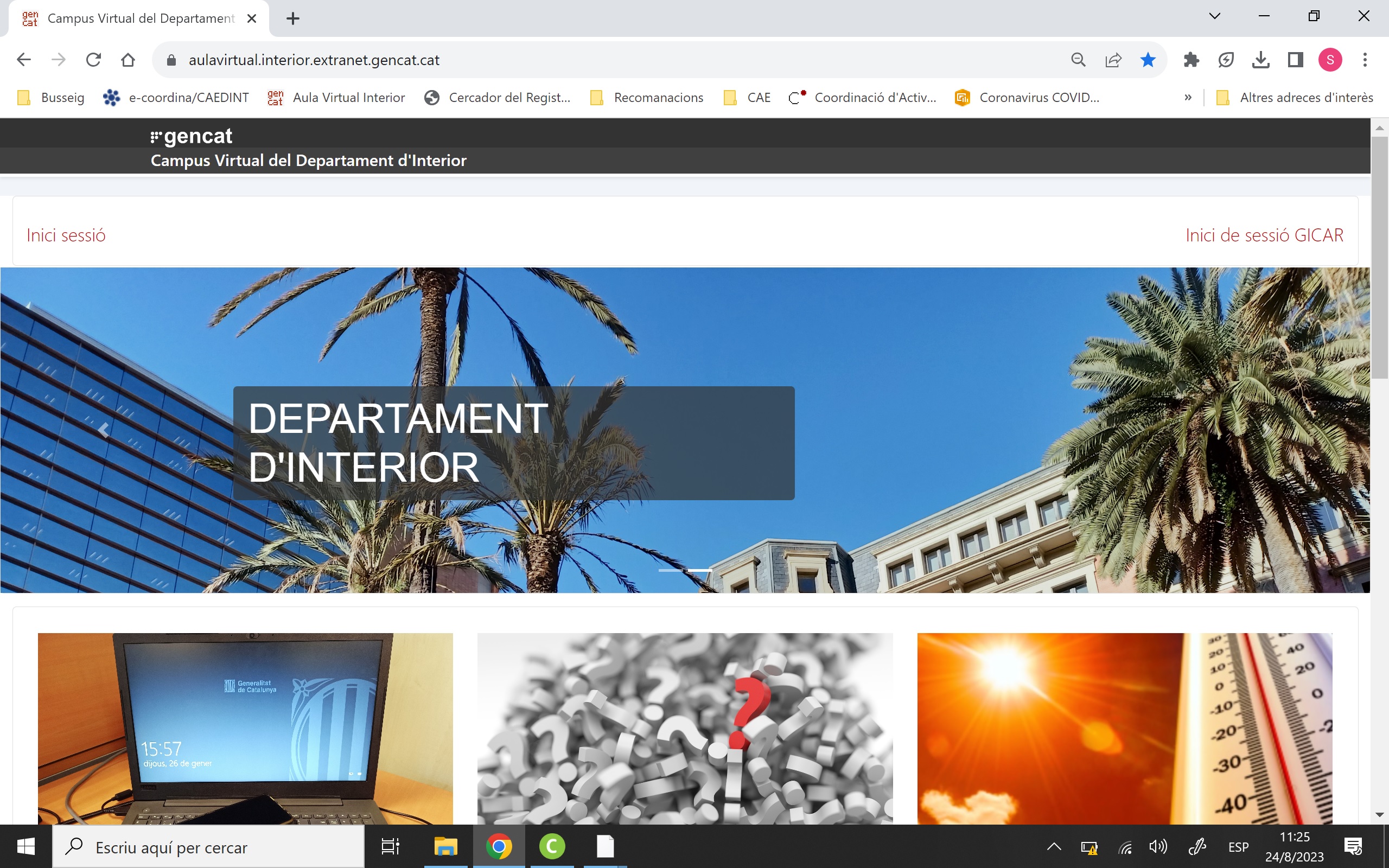
Task: Open the tab search dropdown arrow
Action: [1214, 16]
